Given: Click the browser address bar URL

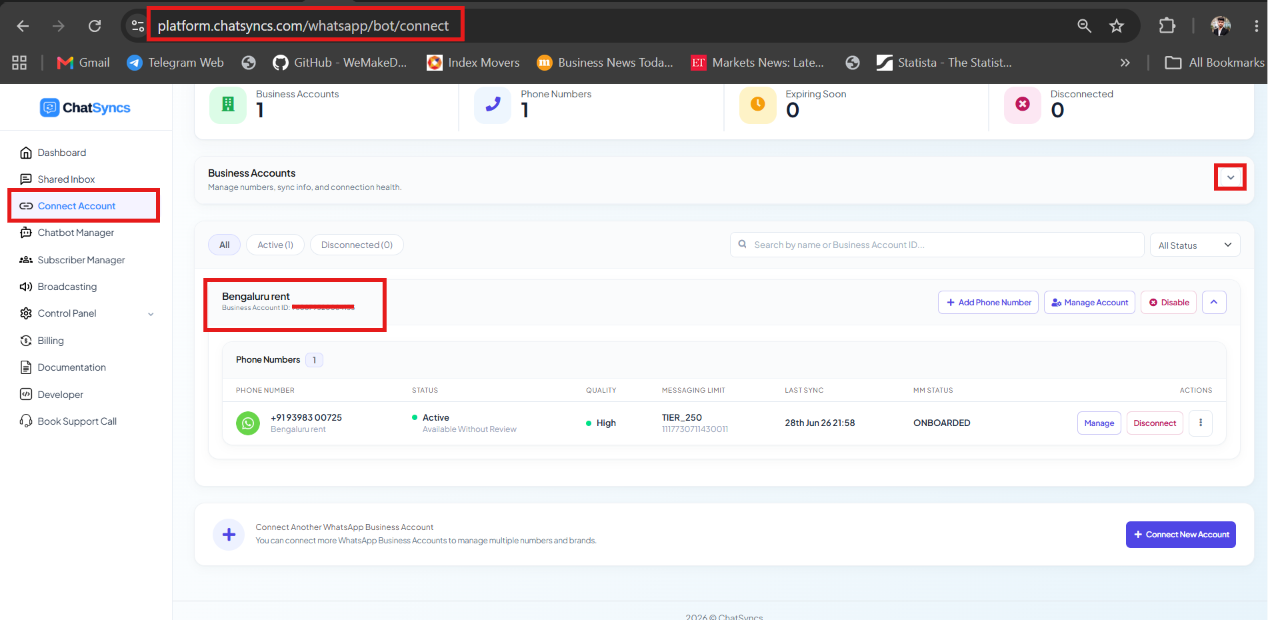Looking at the screenshot, I should [304, 26].
